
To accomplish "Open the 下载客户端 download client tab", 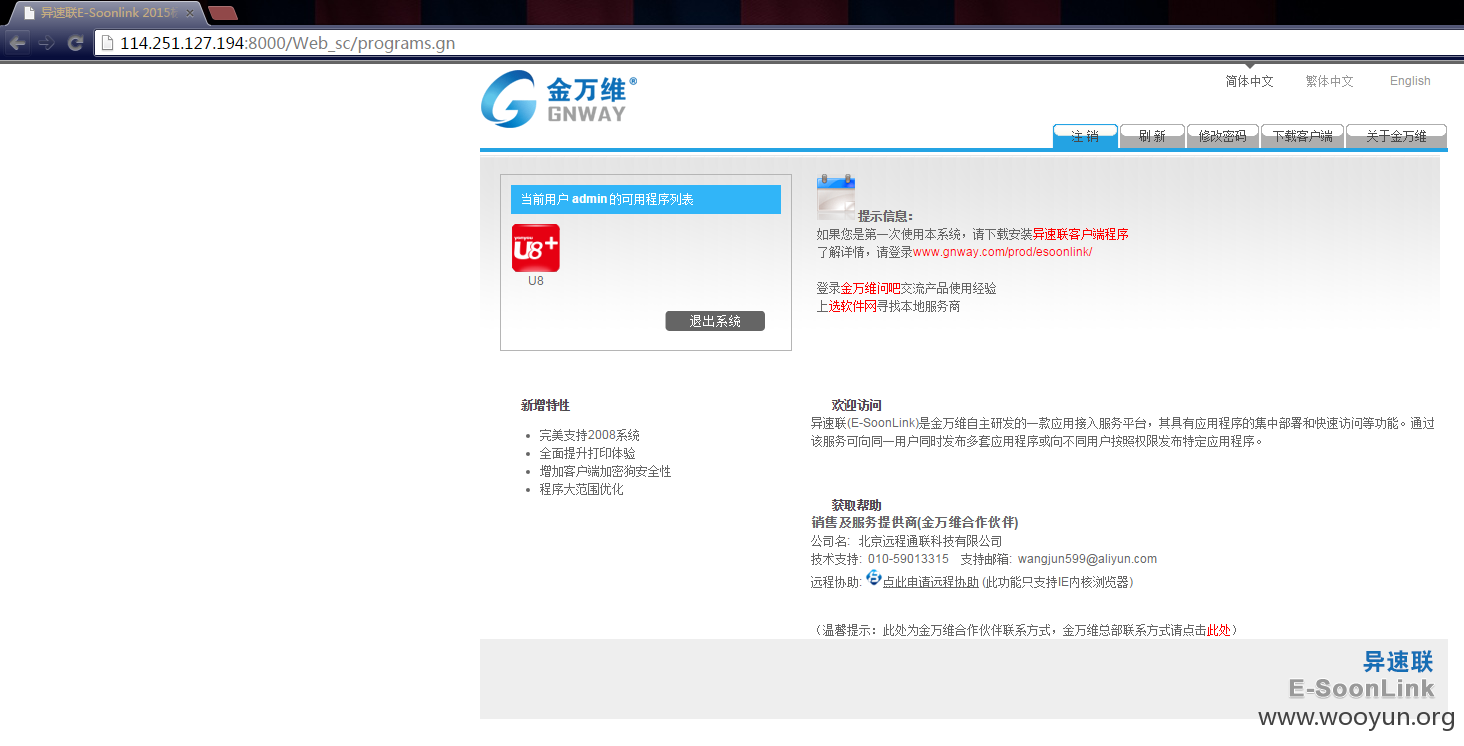I will [x=1302, y=136].
